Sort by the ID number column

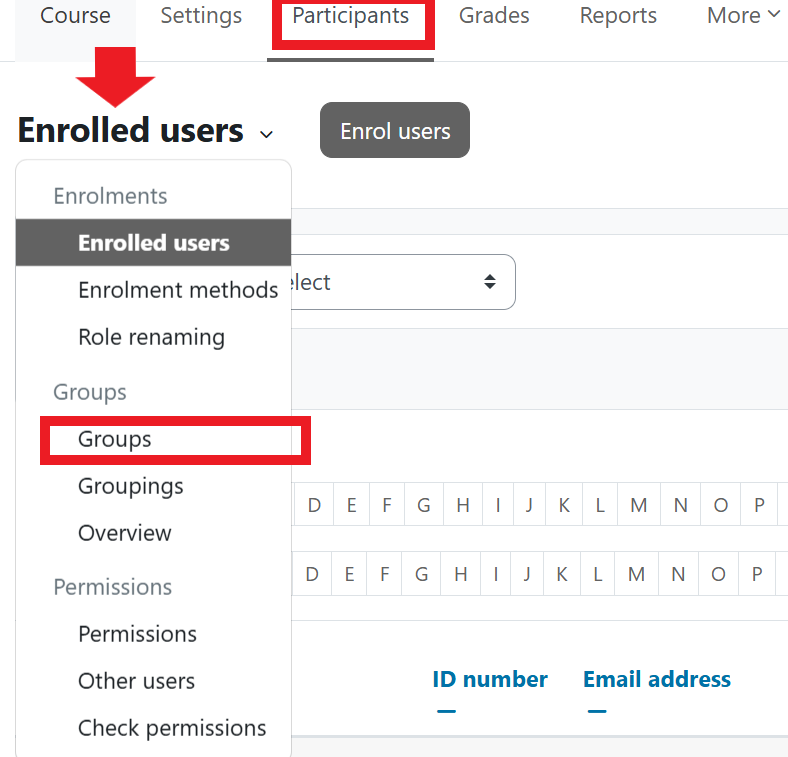[490, 680]
